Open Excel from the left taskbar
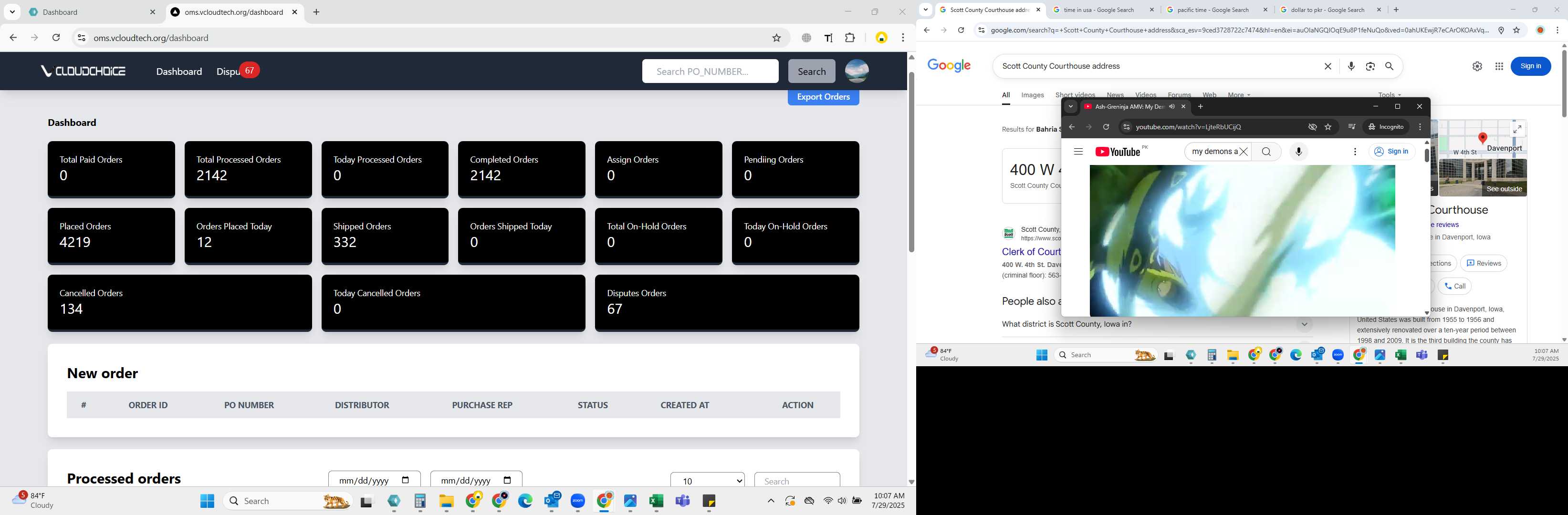Image resolution: width=1568 pixels, height=515 pixels. pos(656,501)
